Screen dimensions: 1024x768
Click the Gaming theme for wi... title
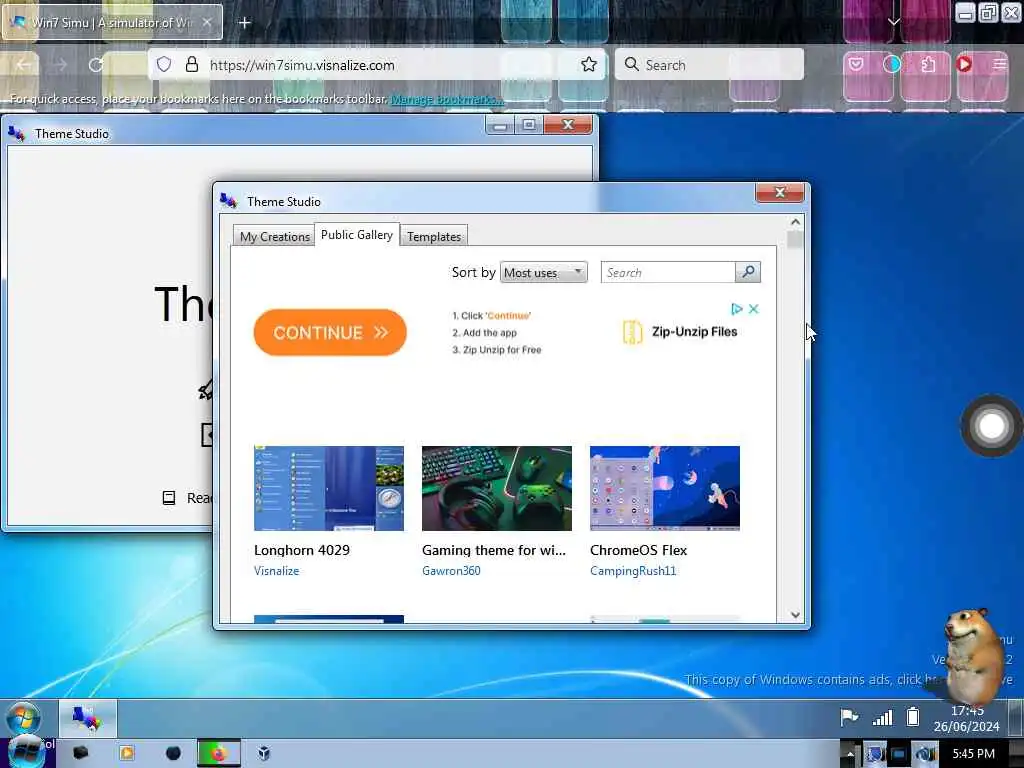(x=494, y=550)
